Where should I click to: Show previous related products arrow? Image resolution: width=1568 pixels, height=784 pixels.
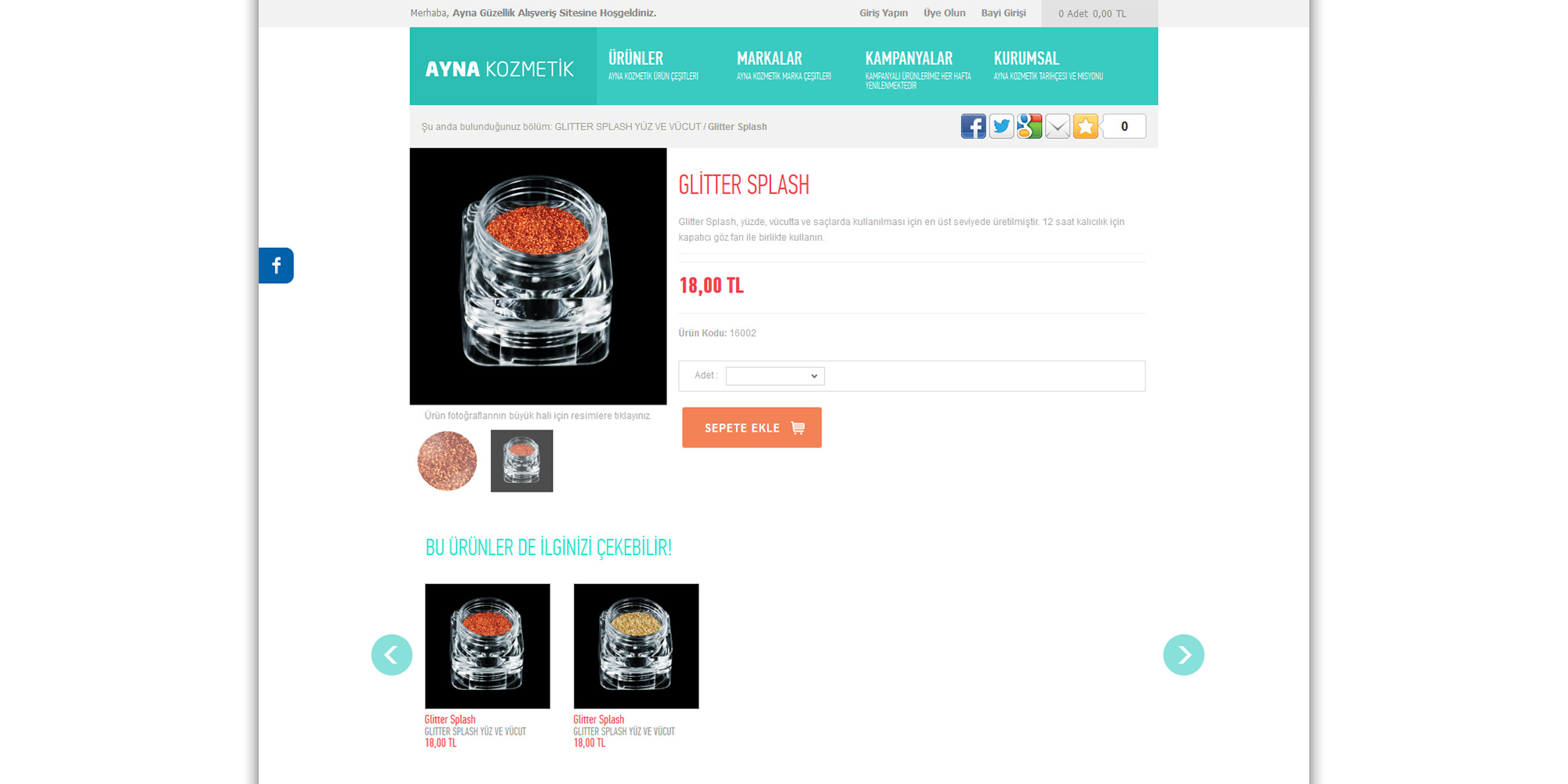click(392, 655)
